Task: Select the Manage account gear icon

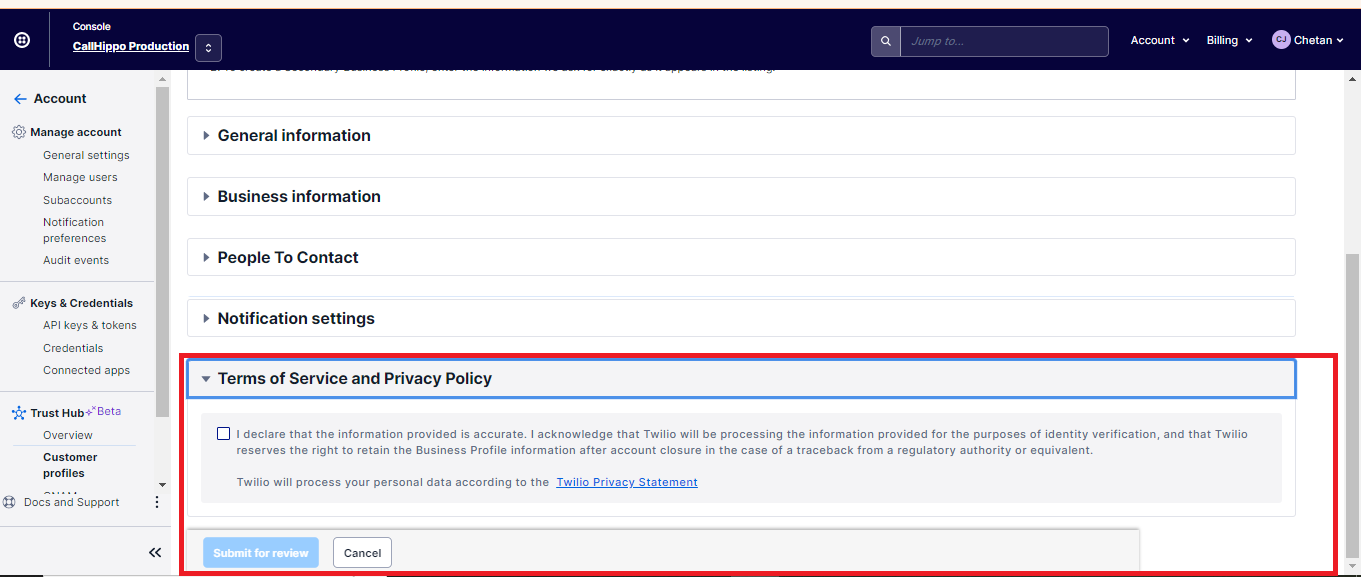Action: pyautogui.click(x=19, y=132)
